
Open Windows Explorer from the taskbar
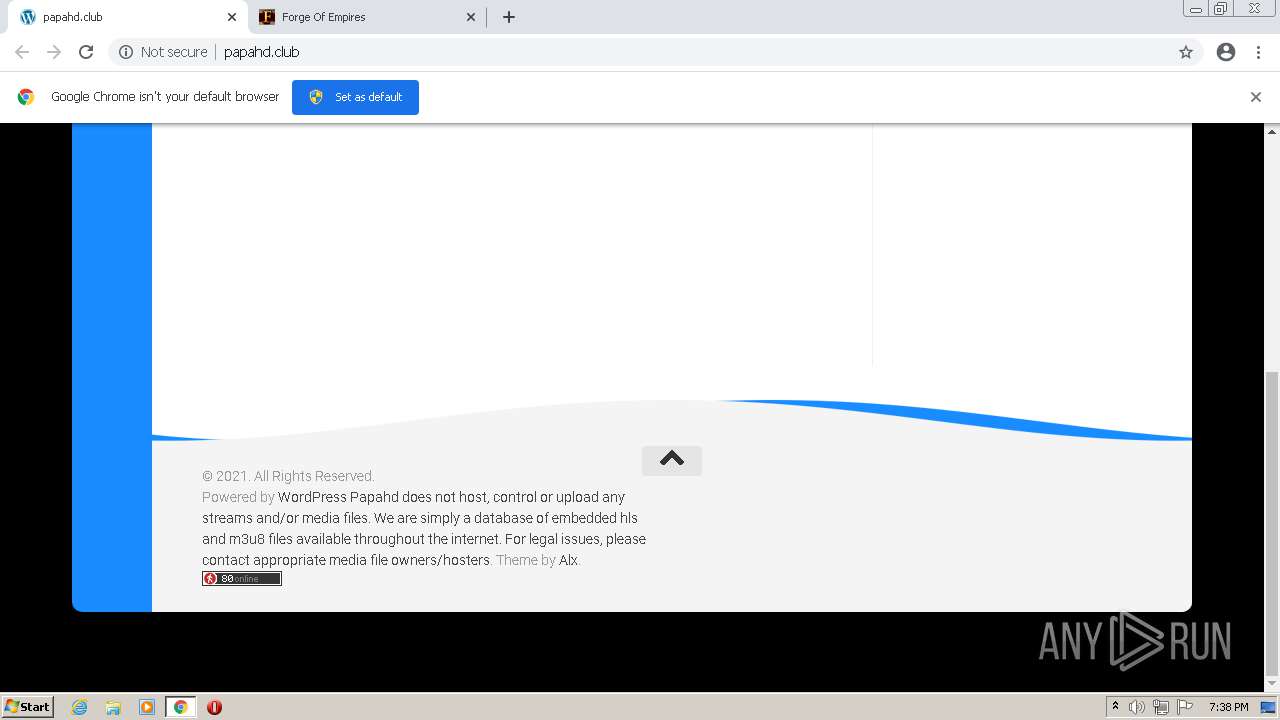tap(113, 707)
